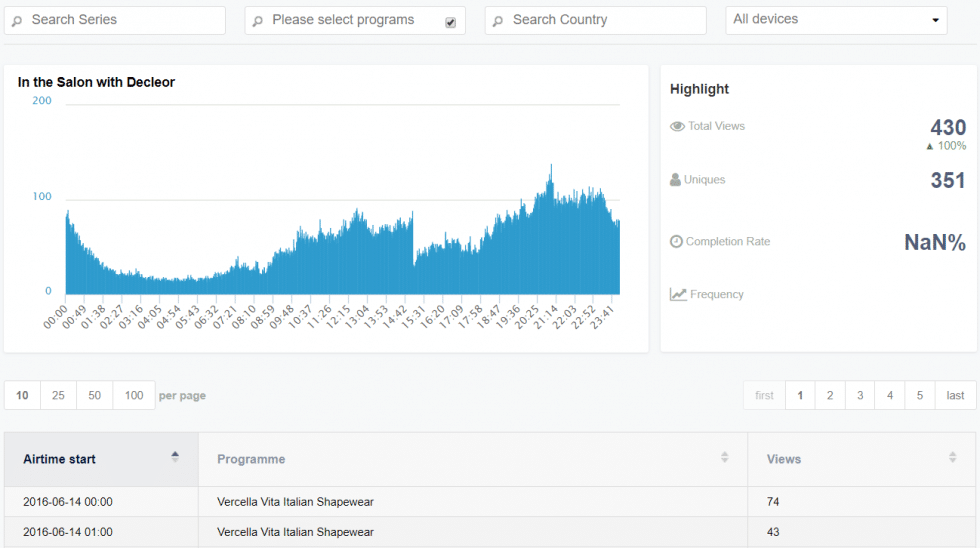Click the clock icon beside Completion Rate
Viewport: 980px width, 548px height.
coord(677,242)
